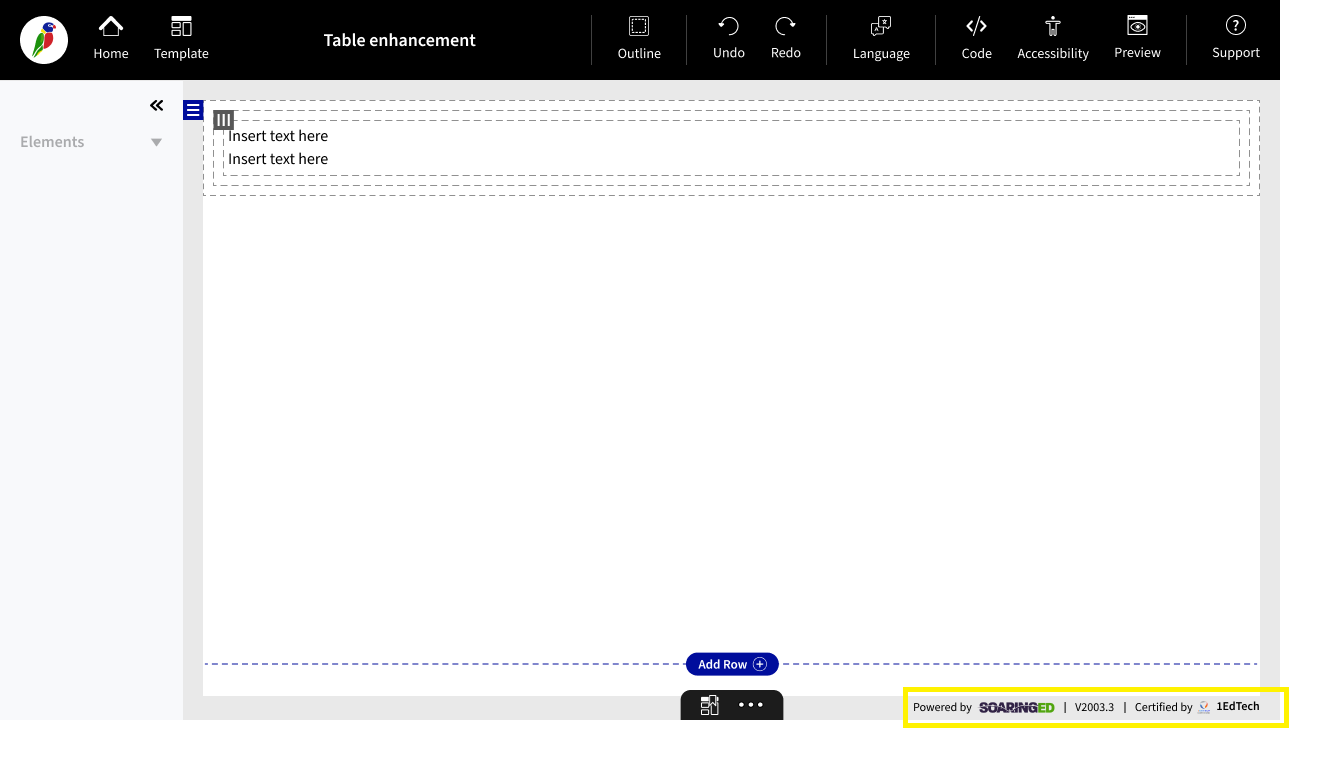This screenshot has height=767, width=1327.
Task: Expand the Elements dropdown
Action: (x=156, y=142)
